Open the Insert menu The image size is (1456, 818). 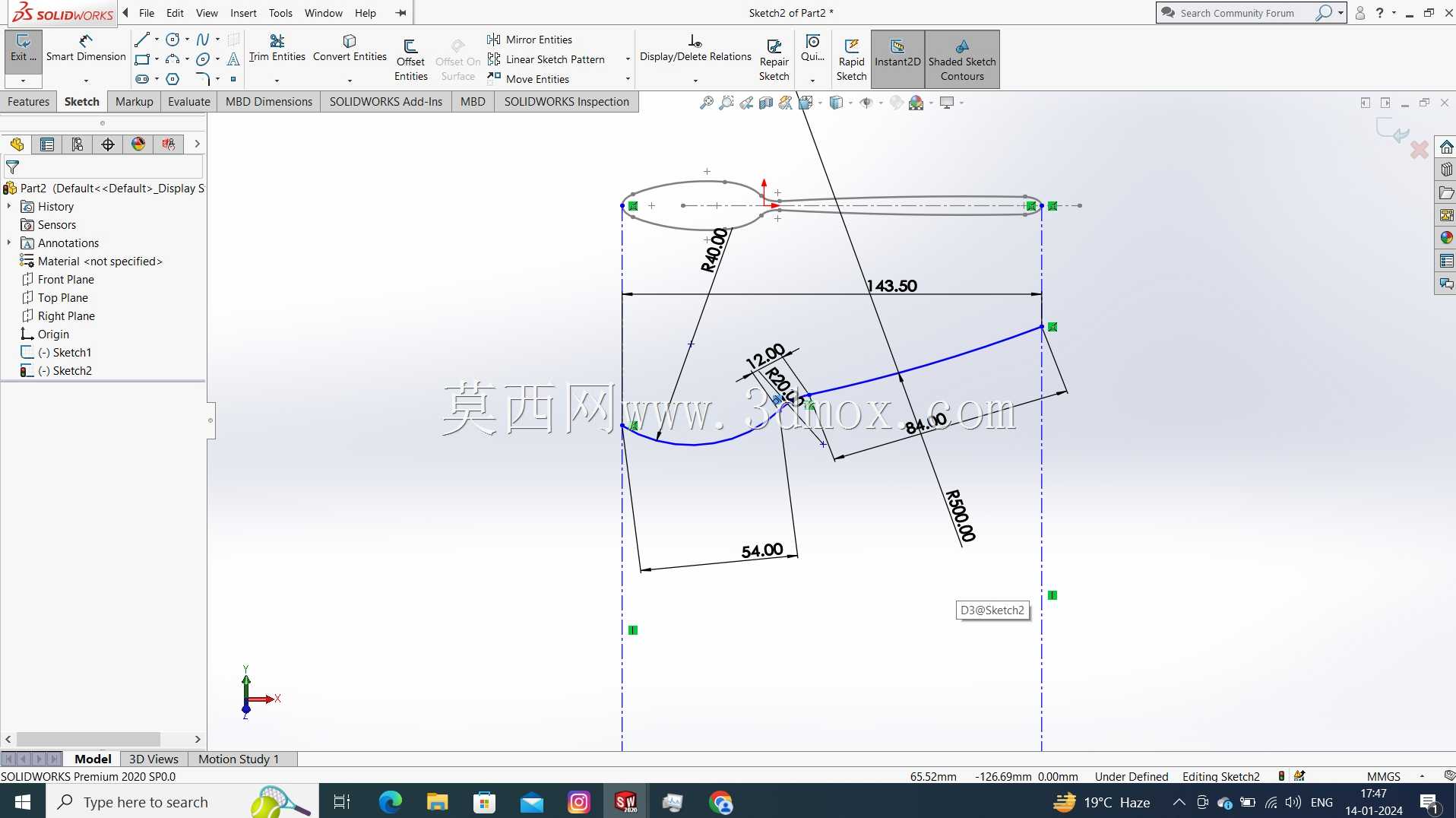pyautogui.click(x=243, y=13)
